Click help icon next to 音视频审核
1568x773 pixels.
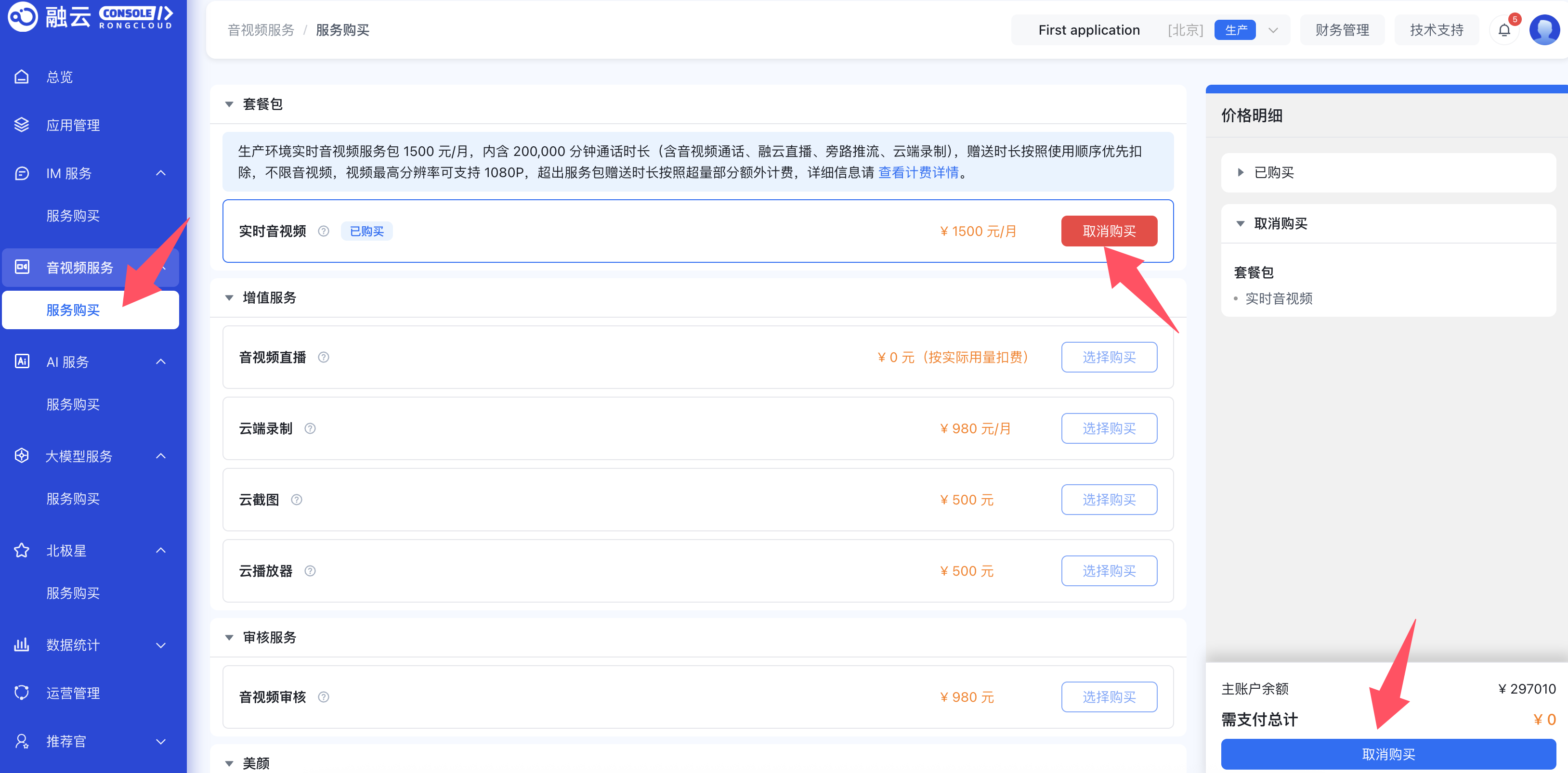[x=324, y=696]
